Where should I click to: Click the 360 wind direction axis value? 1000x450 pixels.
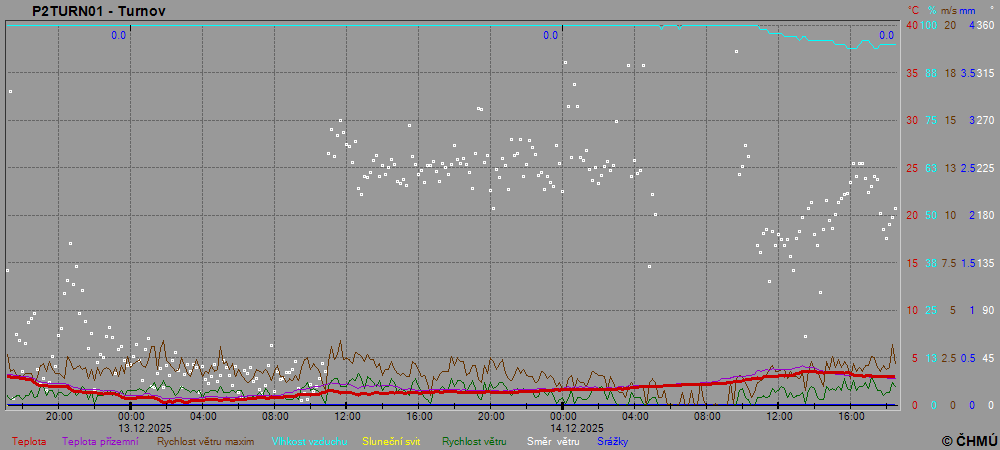[x=984, y=25]
